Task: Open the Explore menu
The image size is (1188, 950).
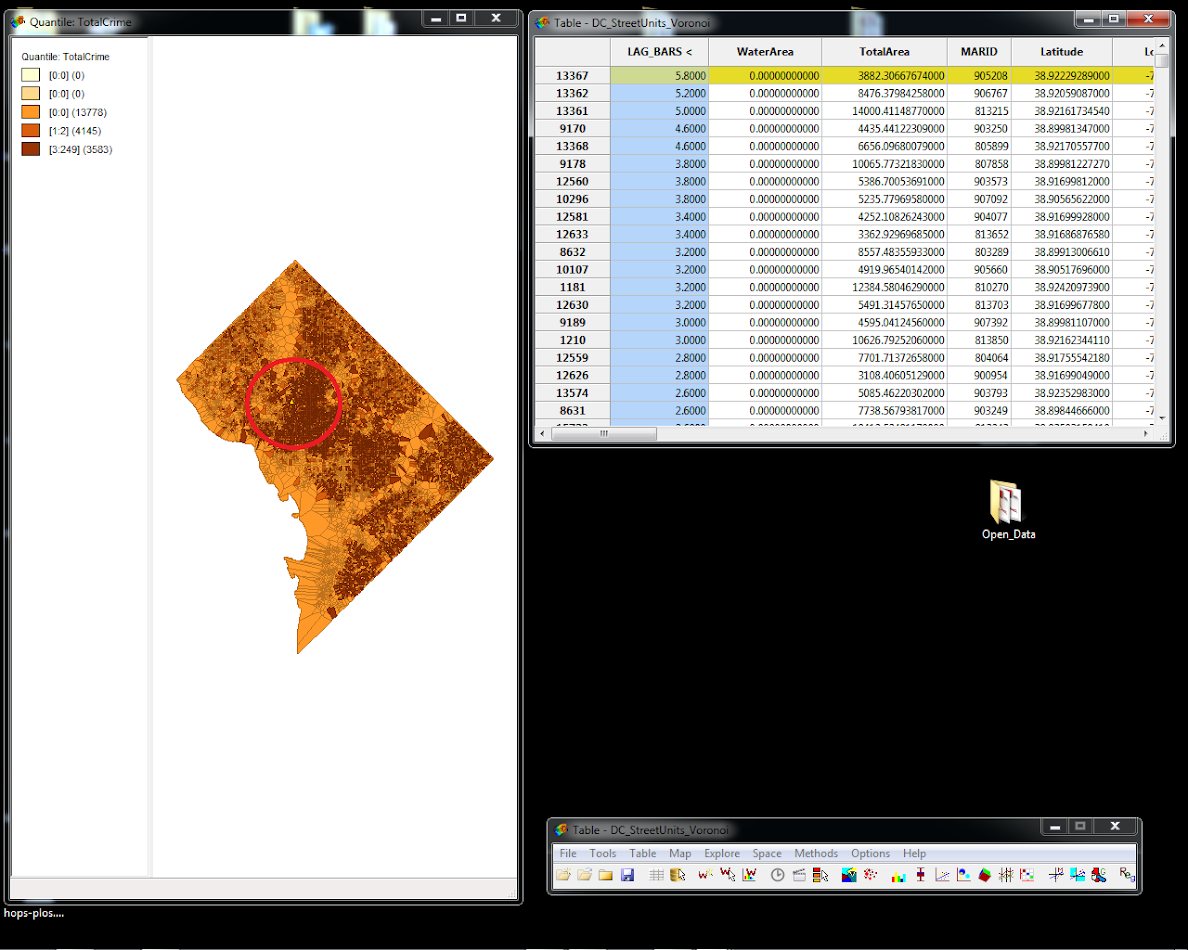Action: coord(721,853)
